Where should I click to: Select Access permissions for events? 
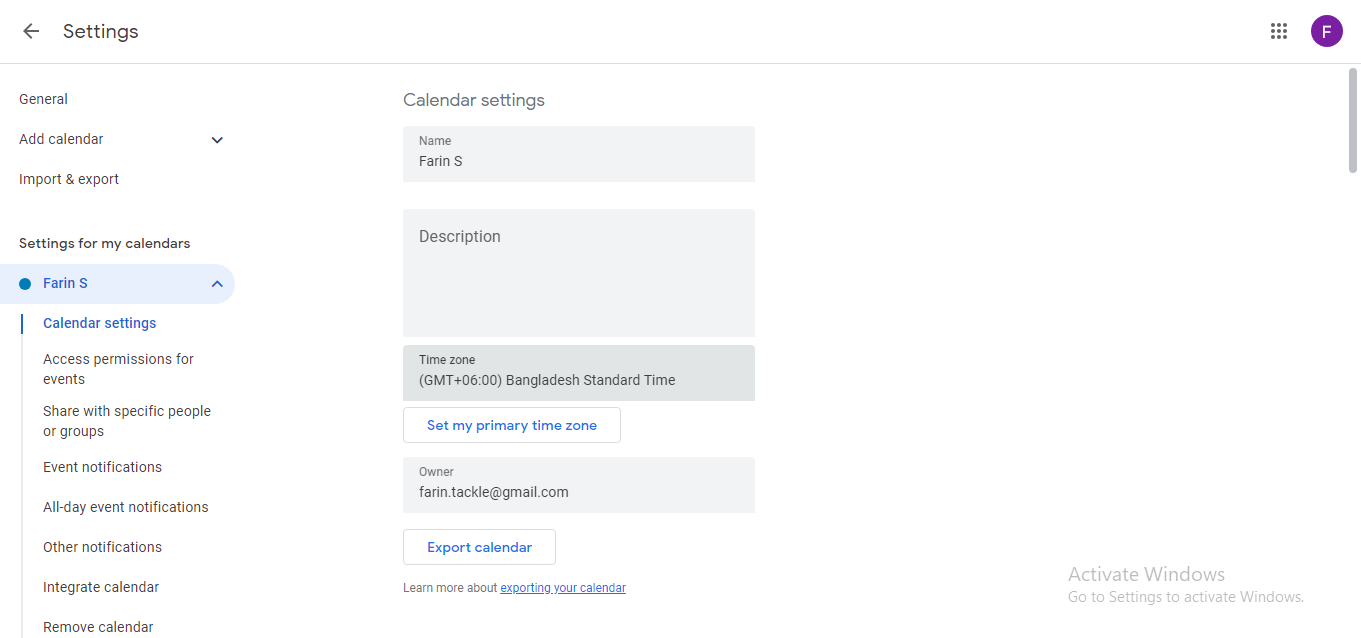(118, 368)
